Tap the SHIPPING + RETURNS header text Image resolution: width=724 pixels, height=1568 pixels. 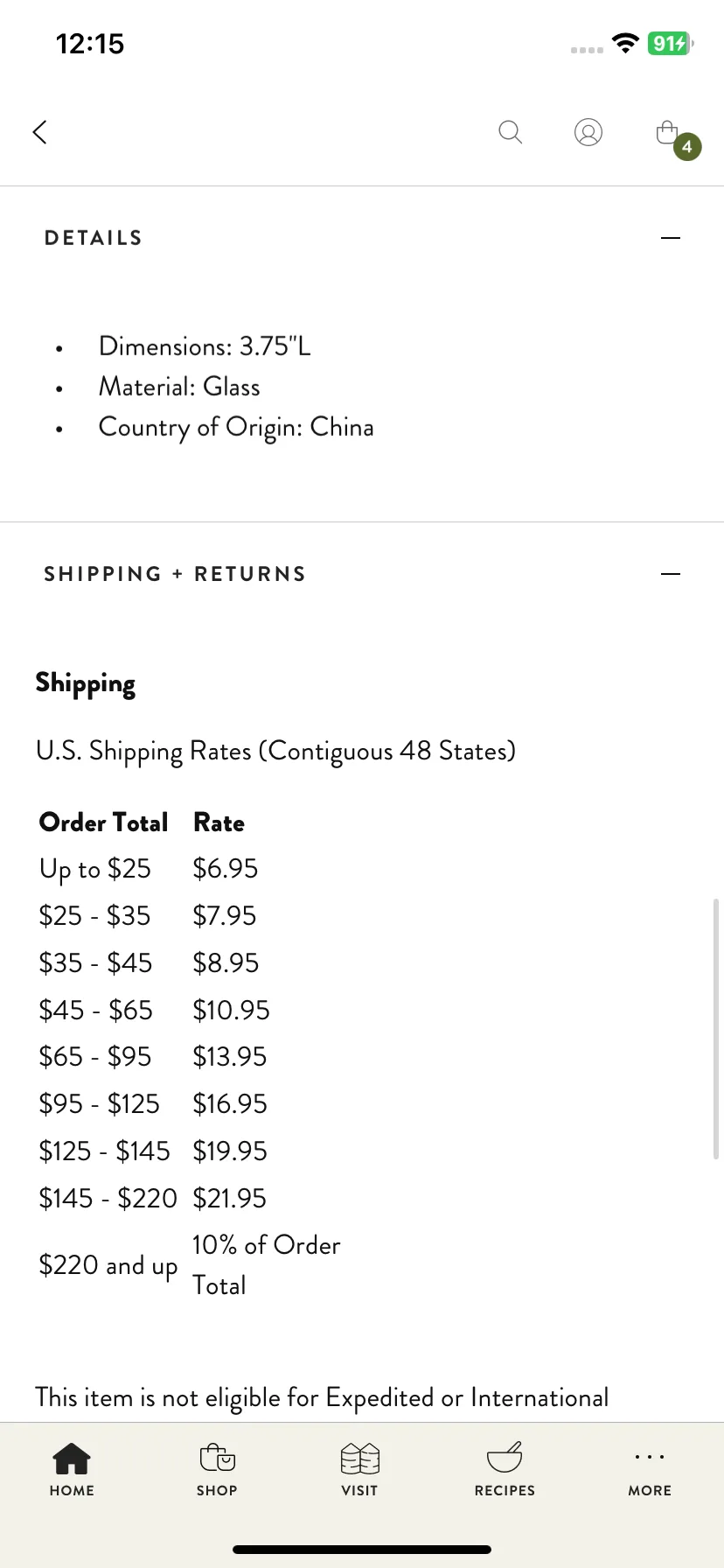[175, 574]
